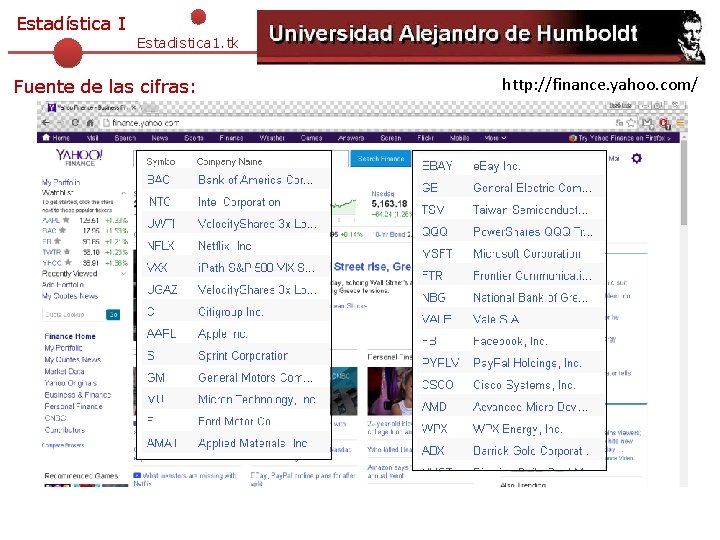720x540 pixels.
Task: Click the Search Finance button
Action: tap(381, 158)
